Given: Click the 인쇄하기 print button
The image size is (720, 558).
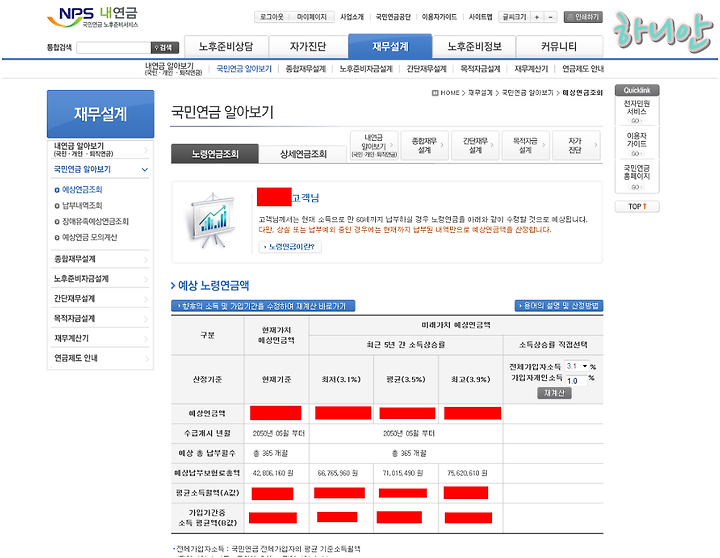Looking at the screenshot, I should (x=583, y=17).
